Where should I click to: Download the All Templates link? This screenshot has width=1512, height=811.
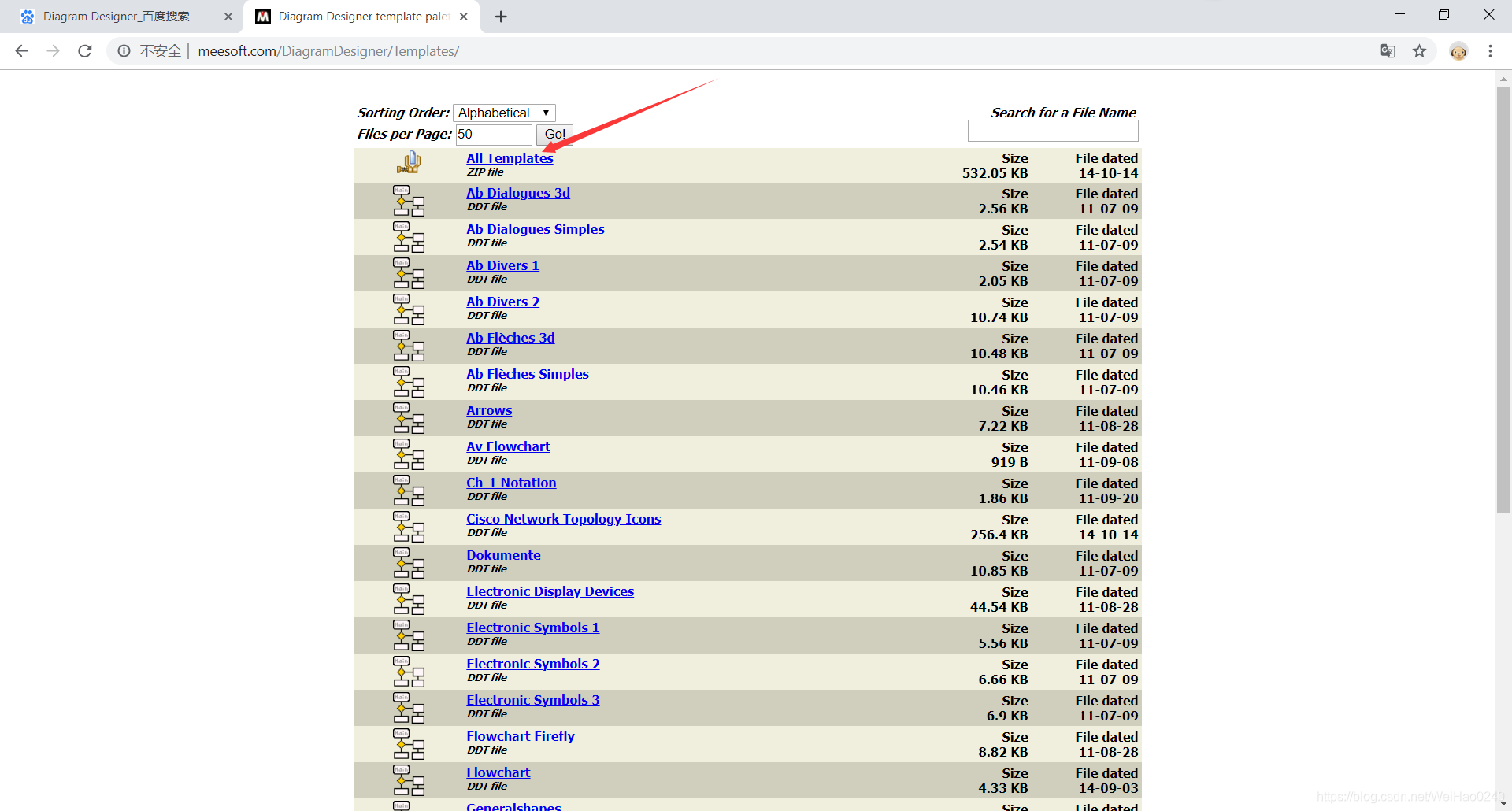coord(510,158)
